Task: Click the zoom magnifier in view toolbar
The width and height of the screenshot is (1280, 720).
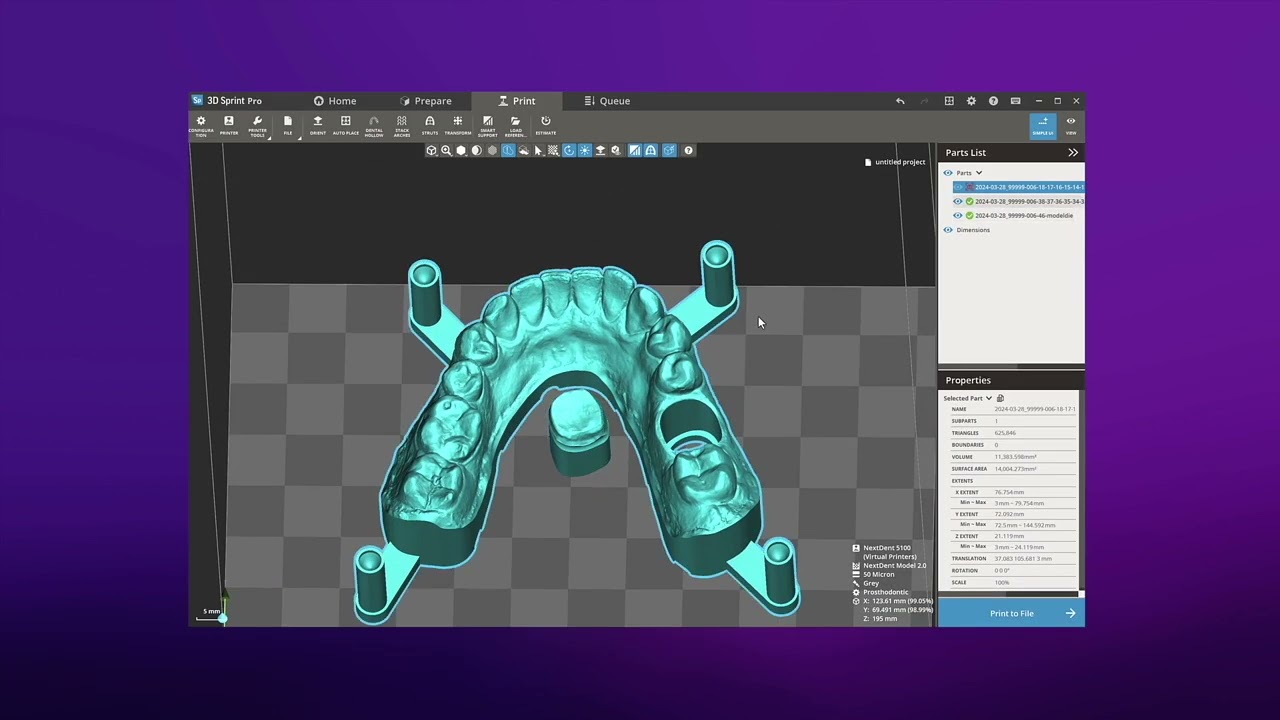Action: click(446, 150)
